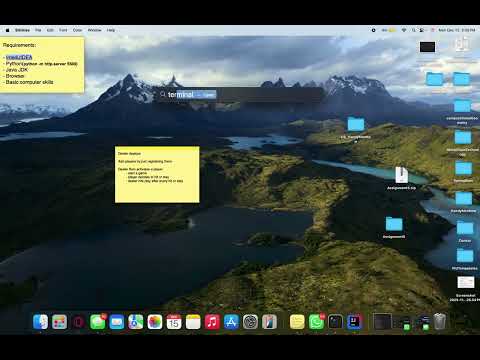Open Notes app in the Dock
480x360 pixels.
click(x=193, y=322)
